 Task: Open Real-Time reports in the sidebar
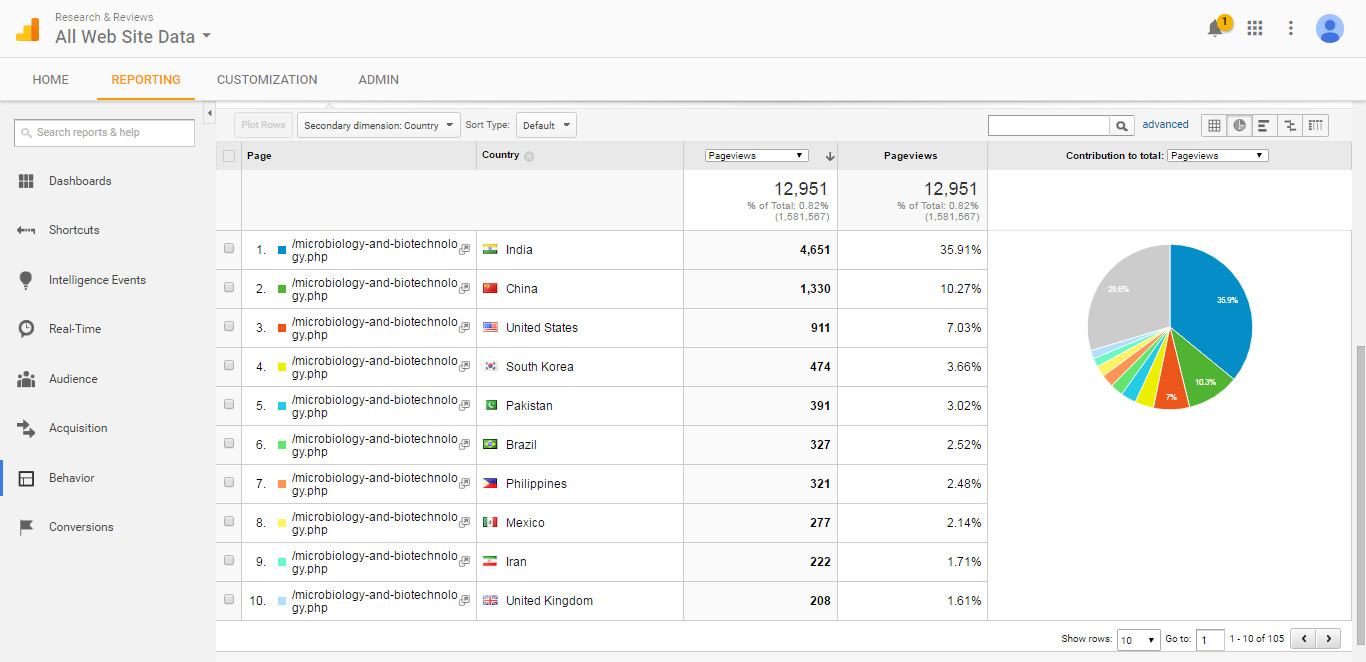(x=75, y=329)
